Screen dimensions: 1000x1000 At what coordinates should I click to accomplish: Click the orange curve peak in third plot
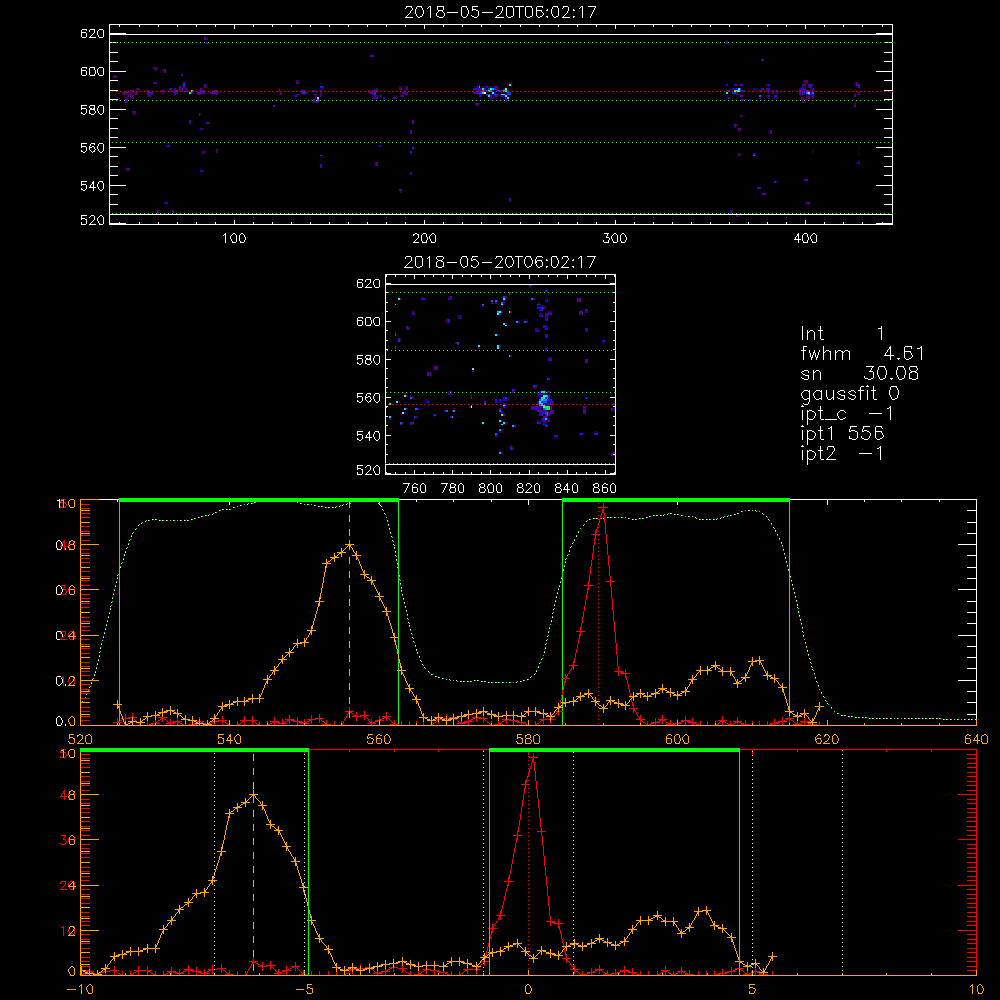pyautogui.click(x=349, y=546)
